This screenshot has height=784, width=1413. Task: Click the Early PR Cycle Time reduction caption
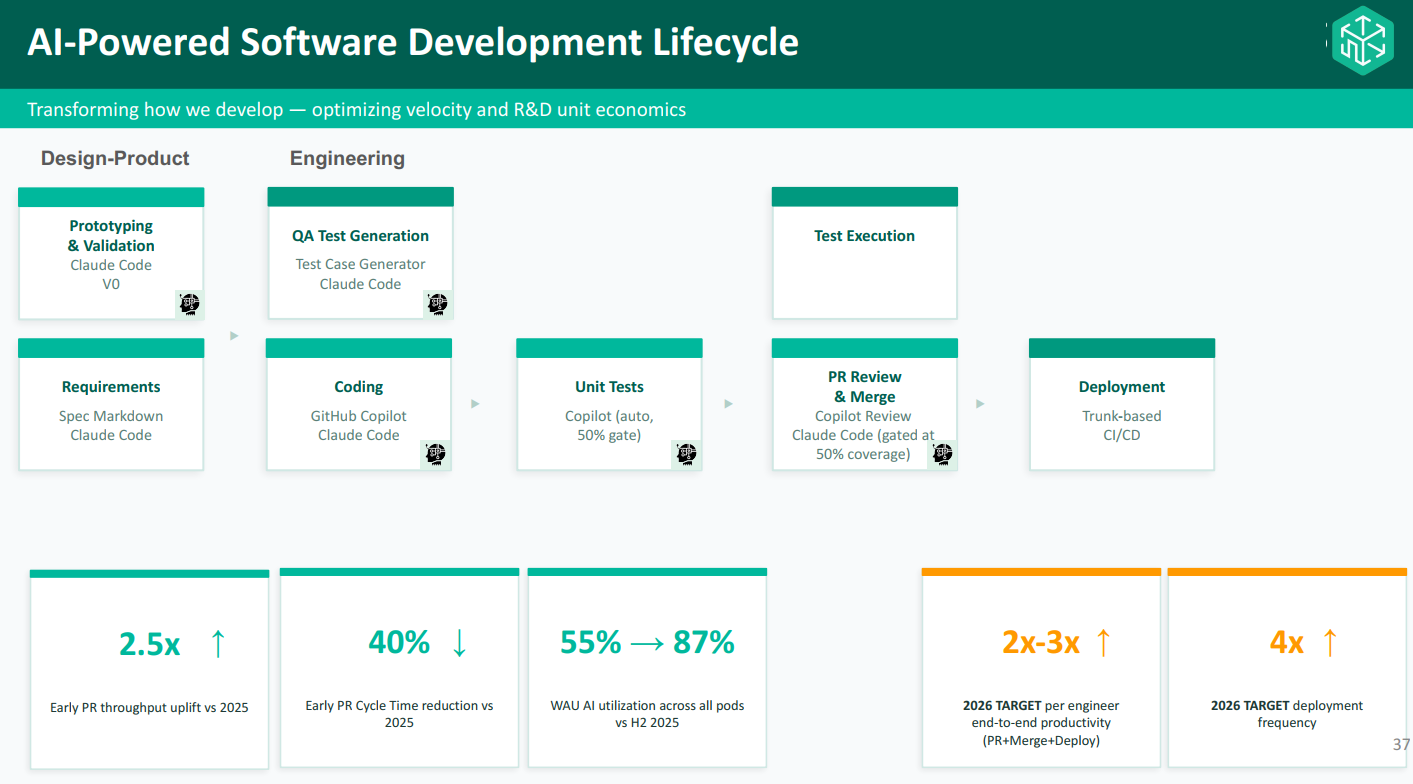[399, 714]
